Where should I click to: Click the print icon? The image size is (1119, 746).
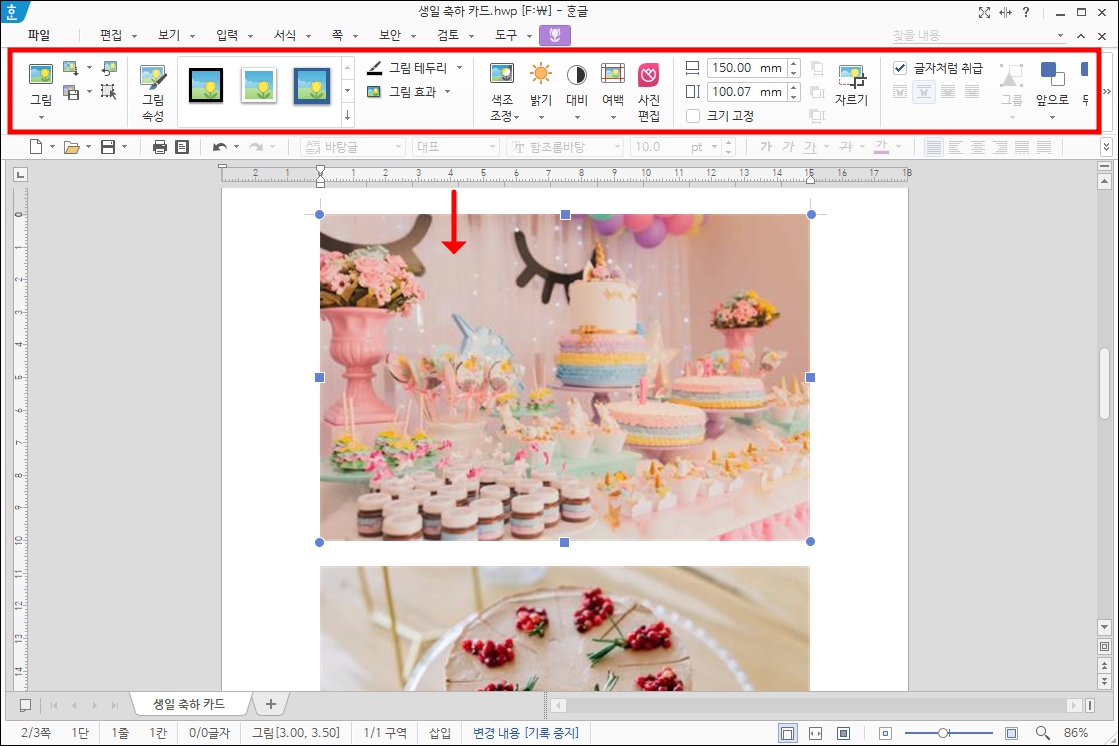pos(160,147)
